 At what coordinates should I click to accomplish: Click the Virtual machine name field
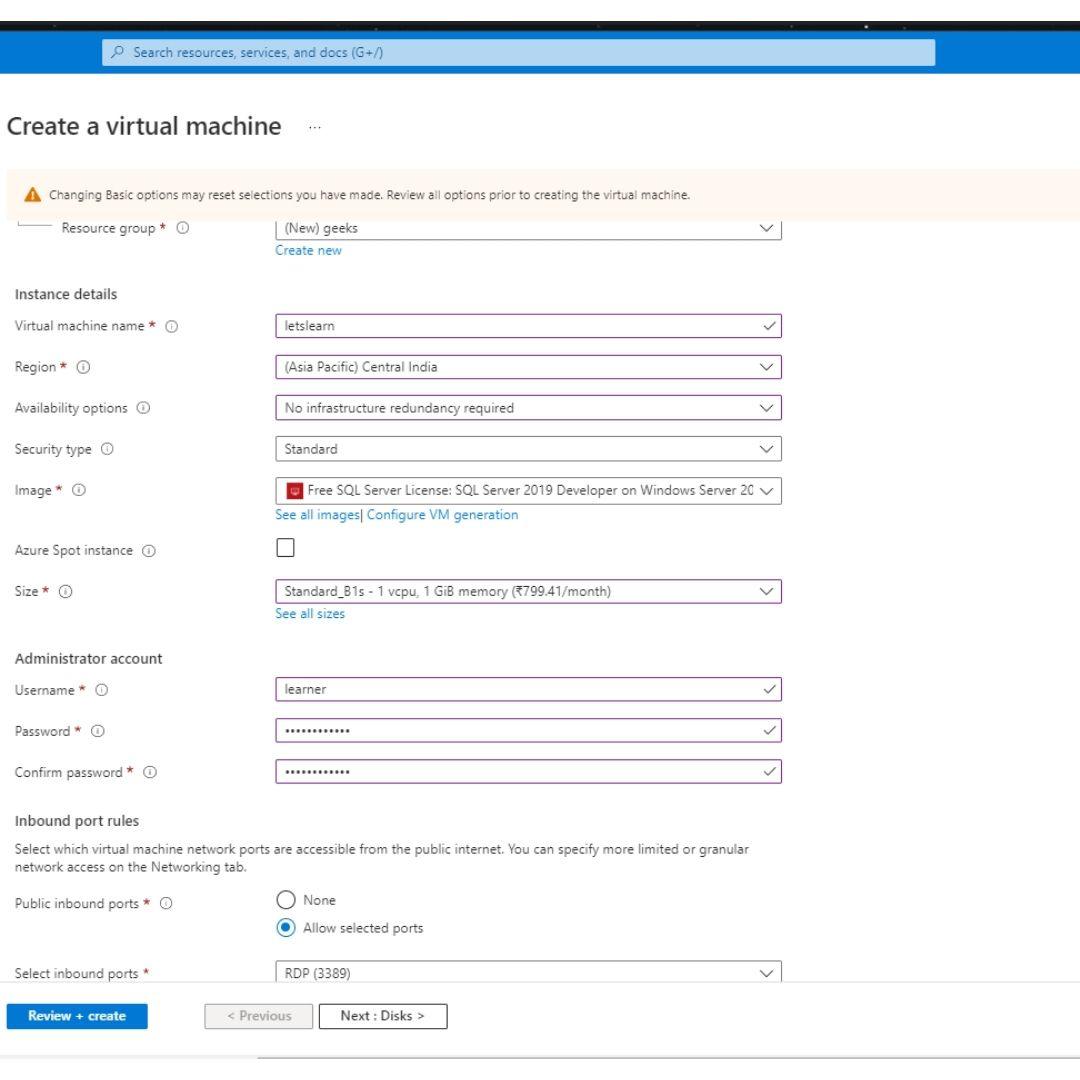[x=528, y=326]
